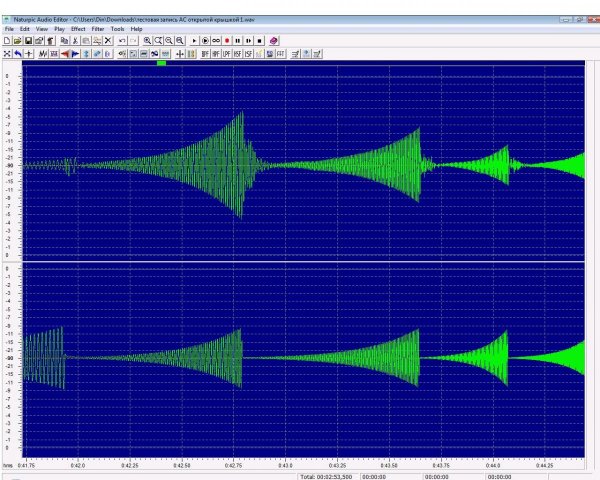This screenshot has height=480, width=600.
Task: Open the Tools menu
Action: point(117,29)
